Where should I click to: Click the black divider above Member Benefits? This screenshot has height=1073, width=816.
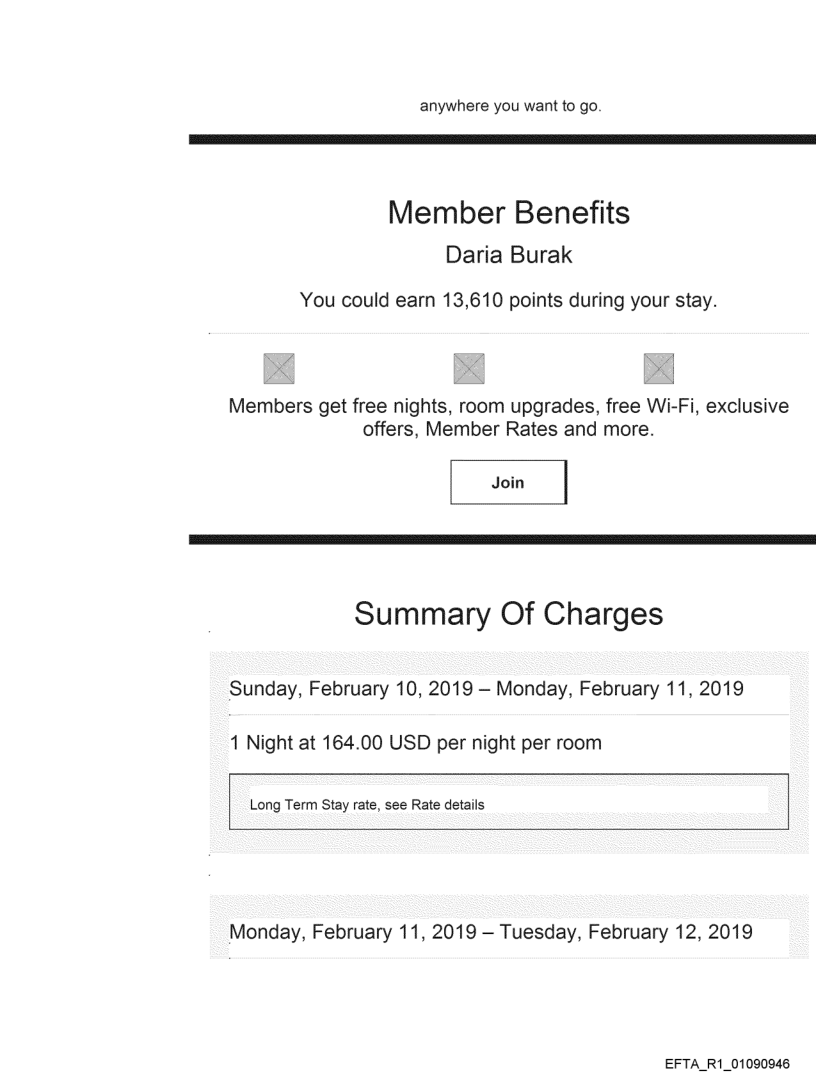[502, 138]
